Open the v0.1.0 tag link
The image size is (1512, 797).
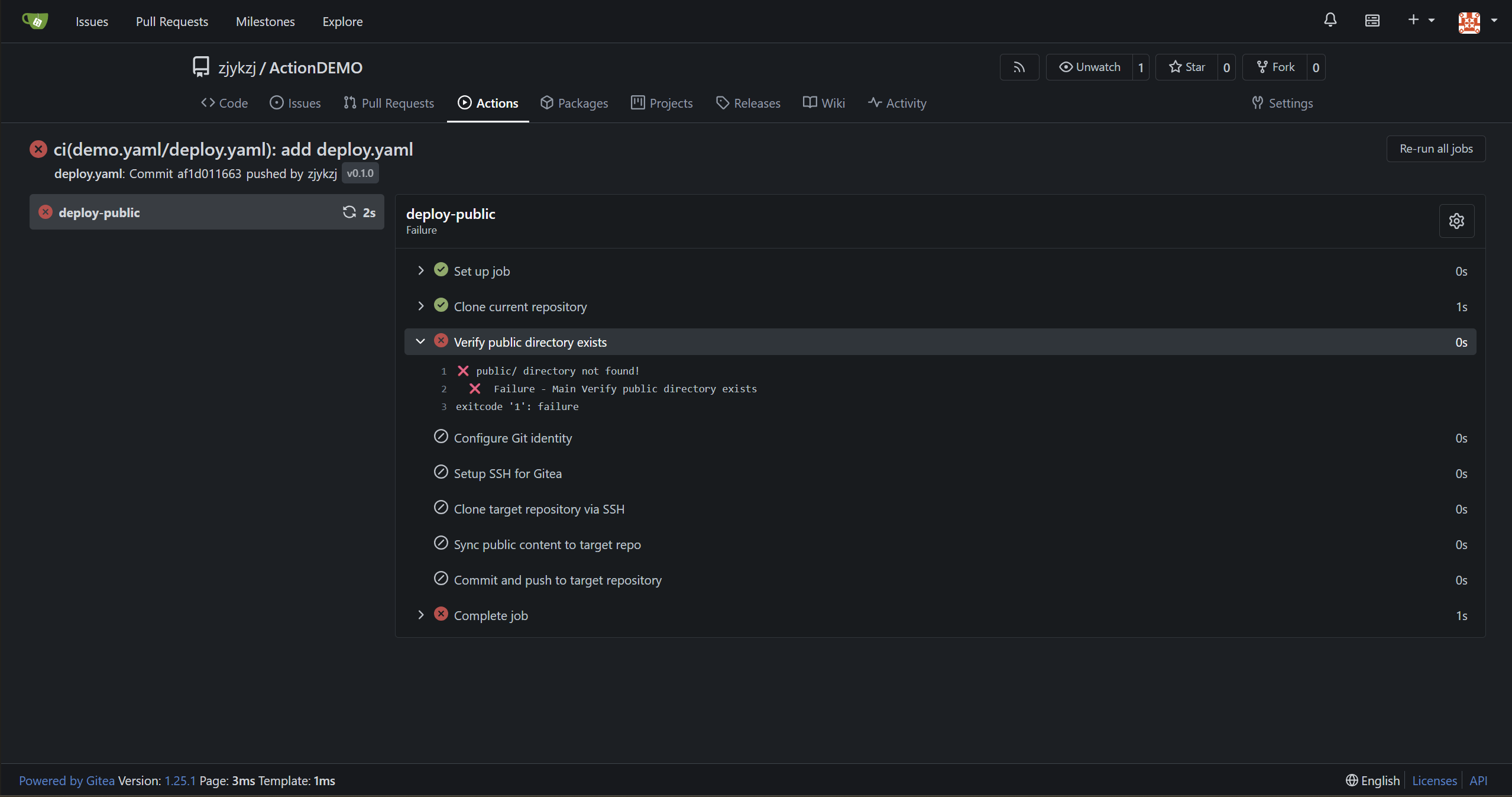pyautogui.click(x=360, y=173)
